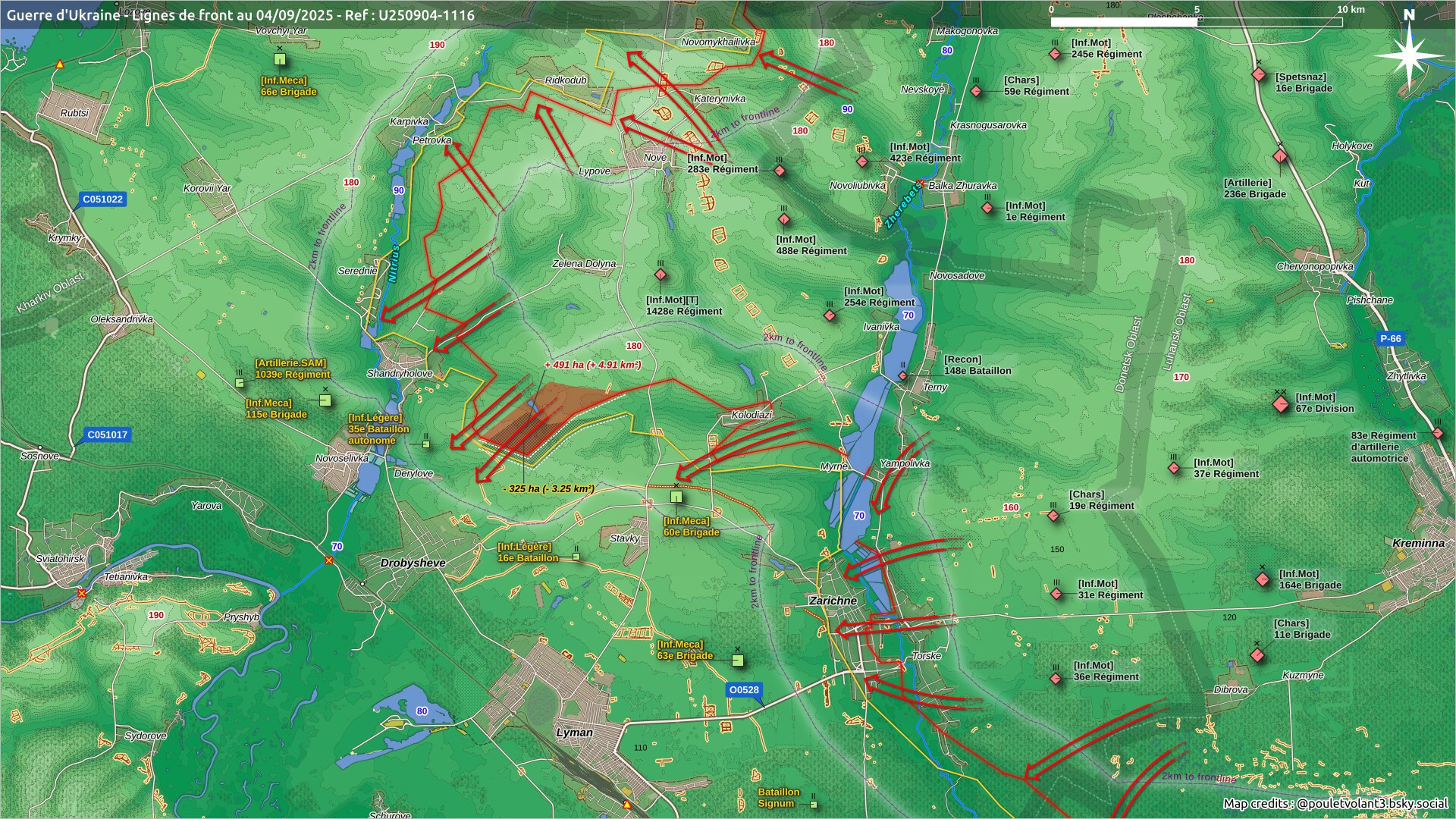The height and width of the screenshot is (819, 1456).
Task: Click the Zelena Dolyna label
Action: click(584, 264)
